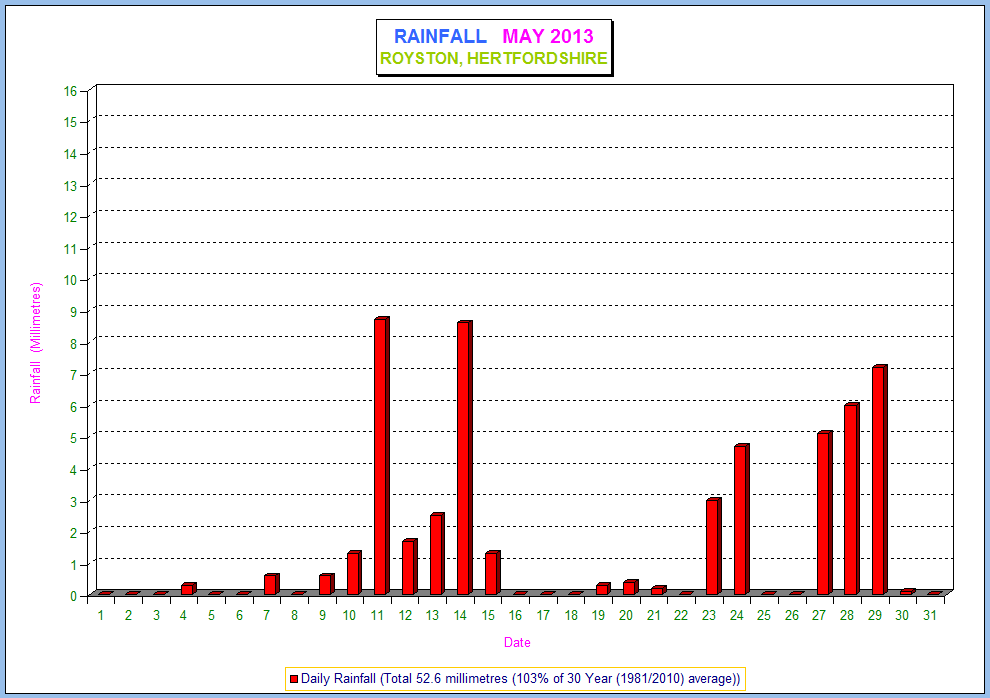Click the x-axis date label 22
Screen dimensions: 990x698
(x=681, y=615)
